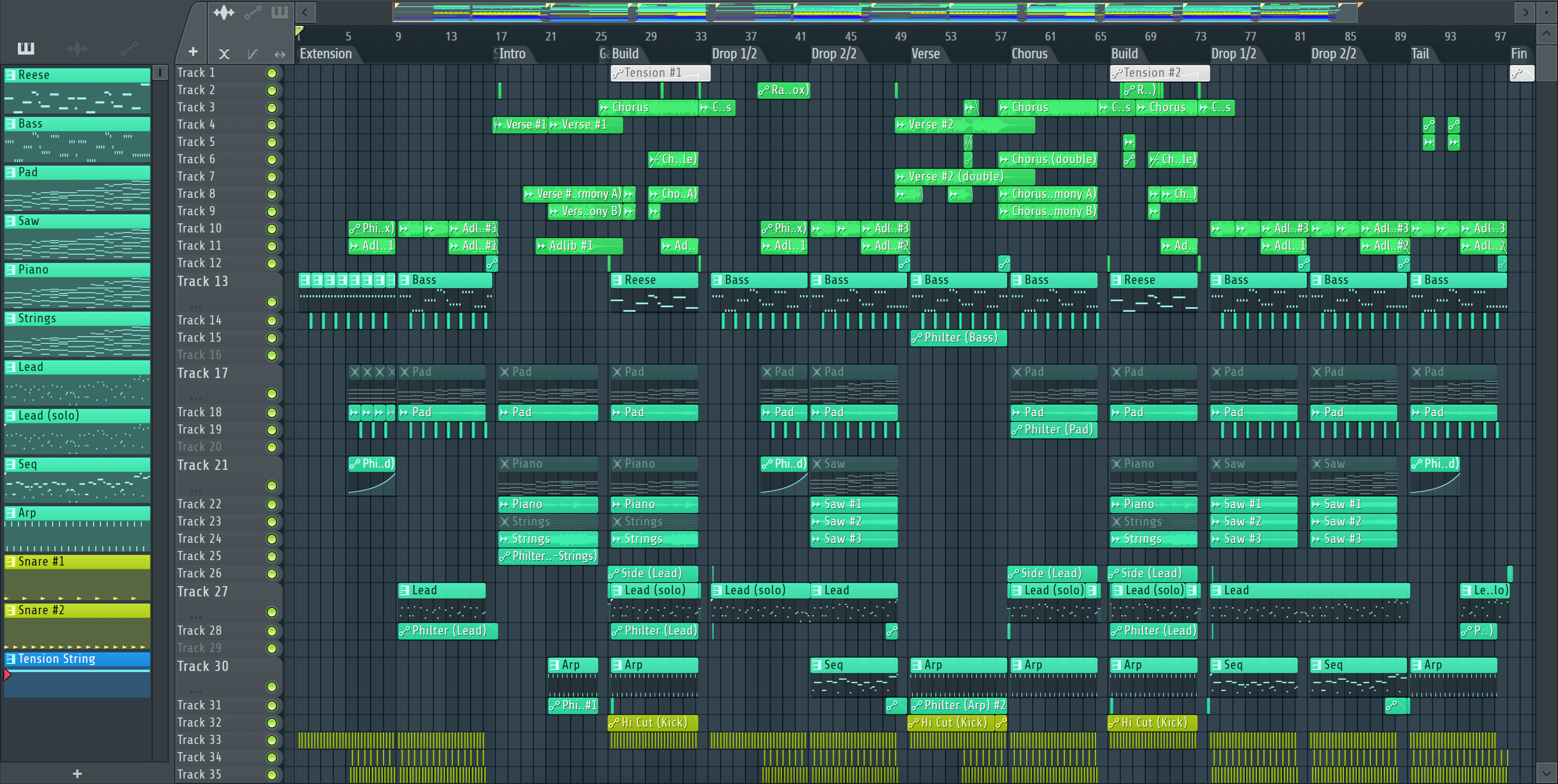Viewport: 1558px width, 784px height.
Task: Mute Track 9 with its green LED
Action: tap(272, 211)
